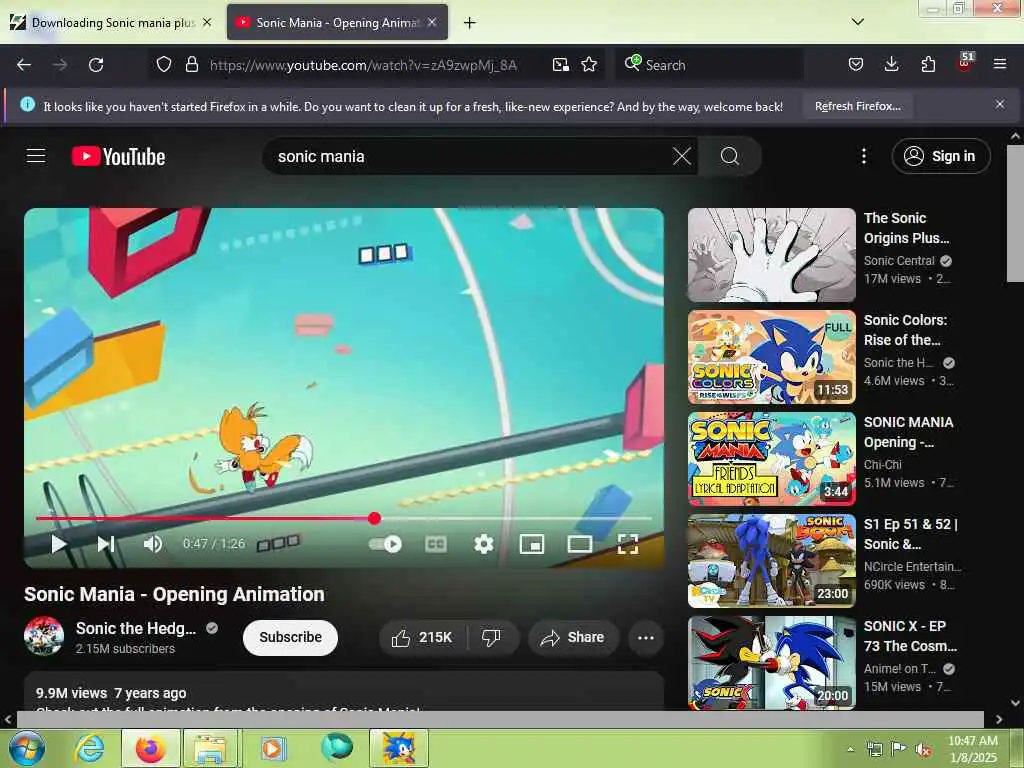The width and height of the screenshot is (1024, 768).
Task: Open SONIC MANIA Opening Chi-Chi title
Action: [x=908, y=432]
